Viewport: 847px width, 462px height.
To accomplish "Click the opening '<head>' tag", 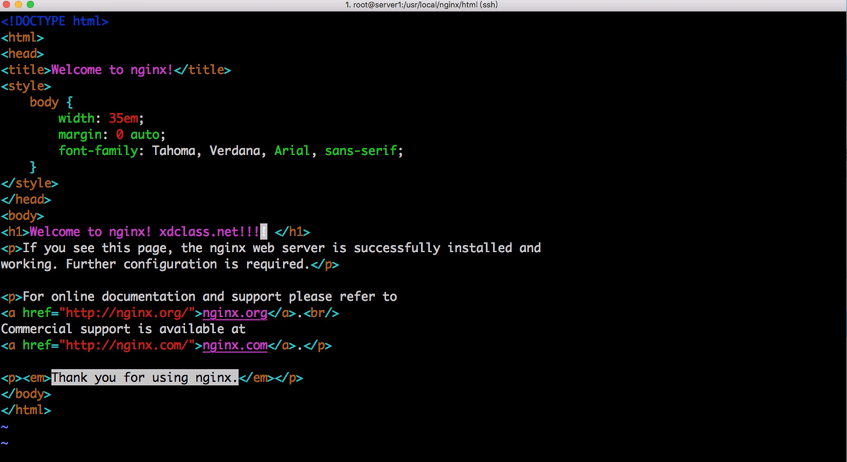I will [22, 53].
